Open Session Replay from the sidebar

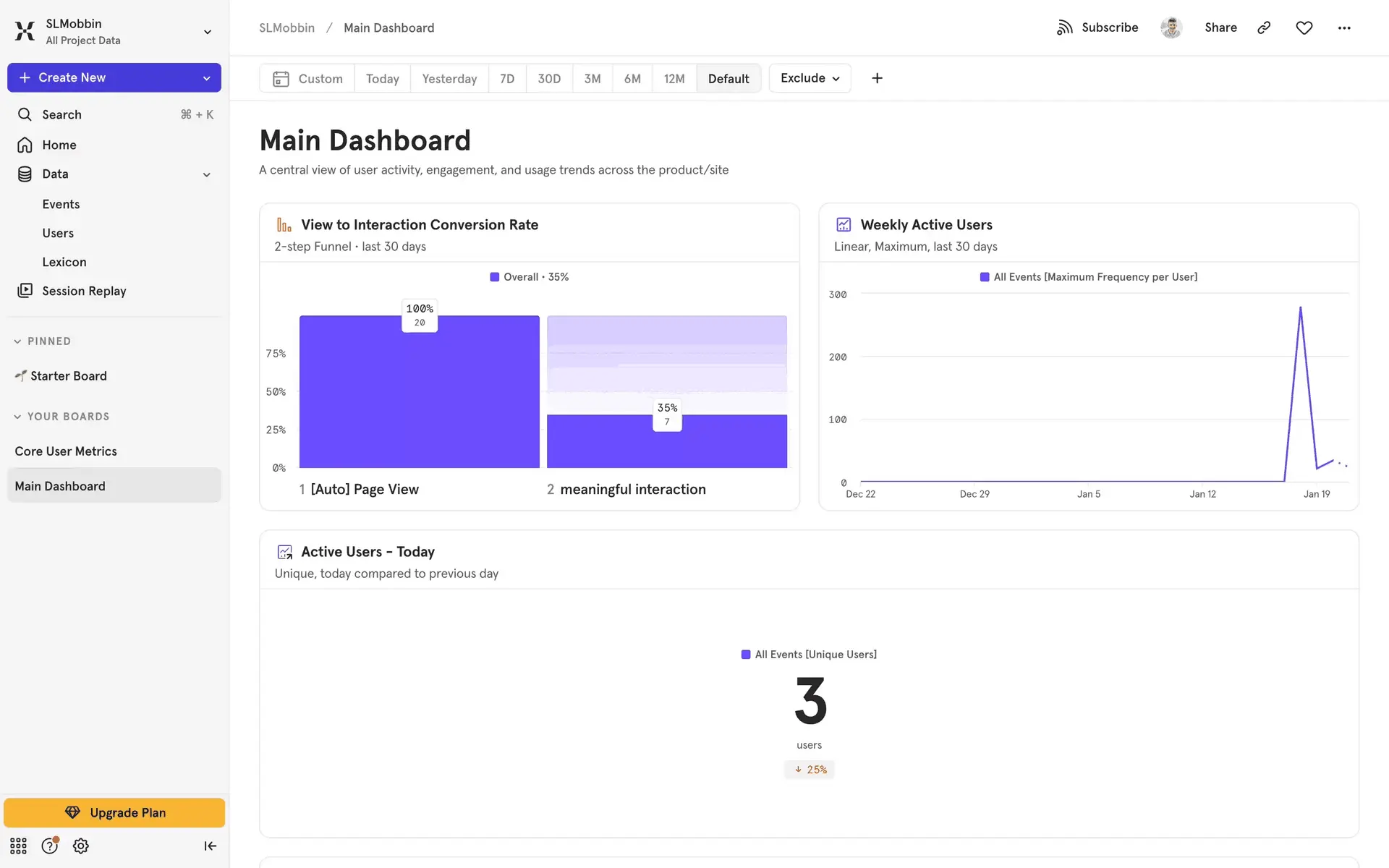84,291
